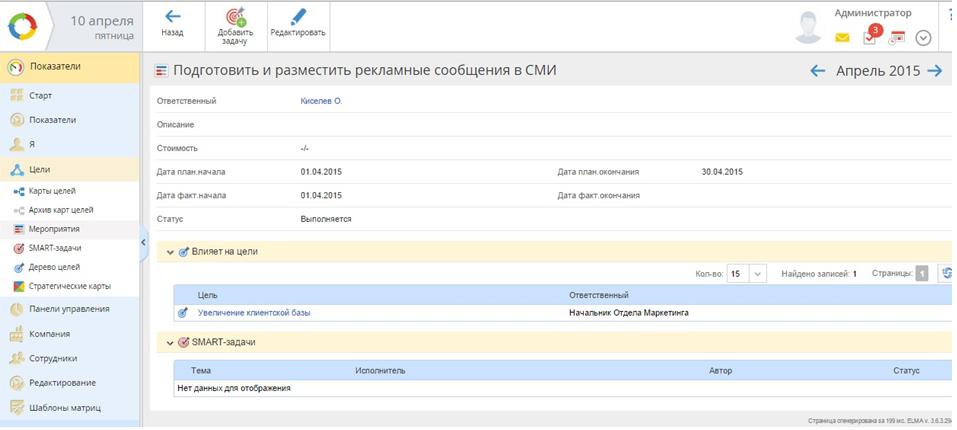Image resolution: width=957 pixels, height=430 pixels.
Task: Go to next month arrow after Апрель 2015
Action: [x=935, y=71]
